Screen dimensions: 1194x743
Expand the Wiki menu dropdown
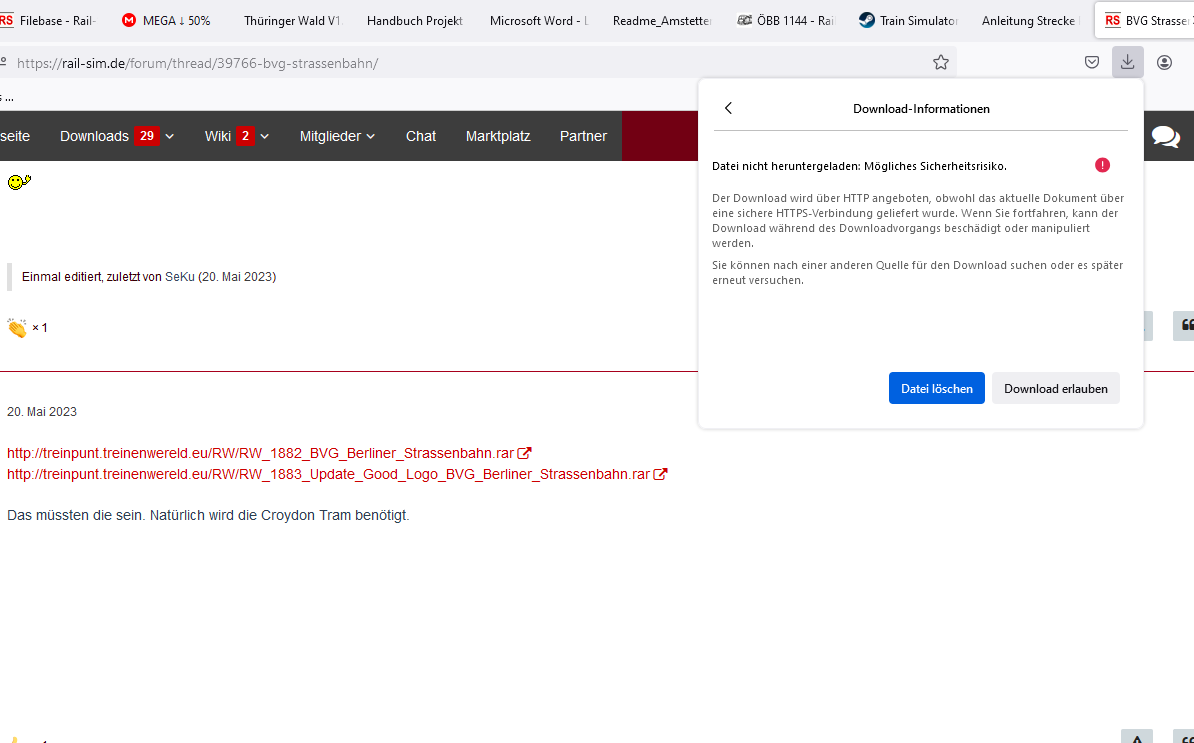coord(264,136)
